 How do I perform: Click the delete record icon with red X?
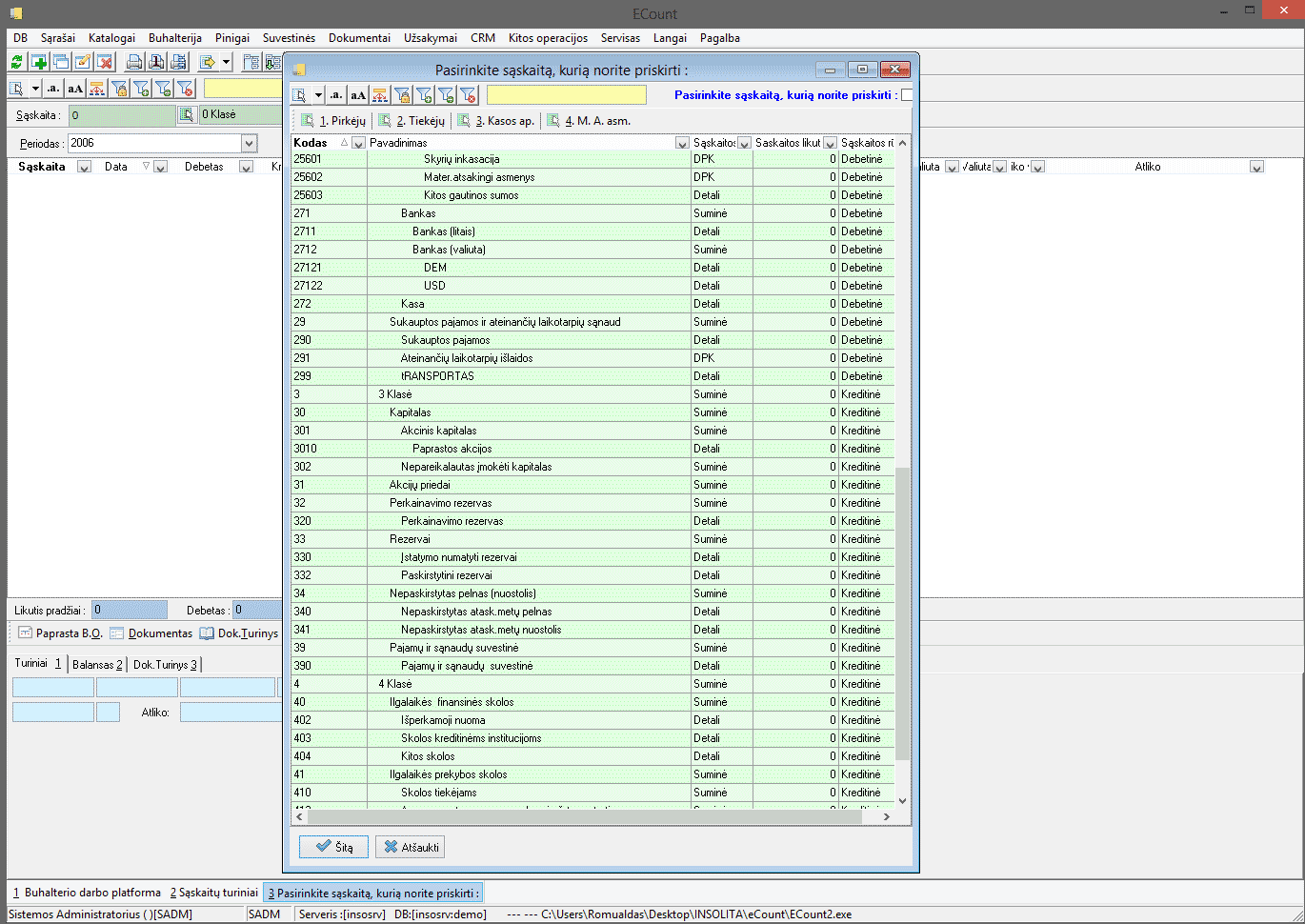click(105, 62)
